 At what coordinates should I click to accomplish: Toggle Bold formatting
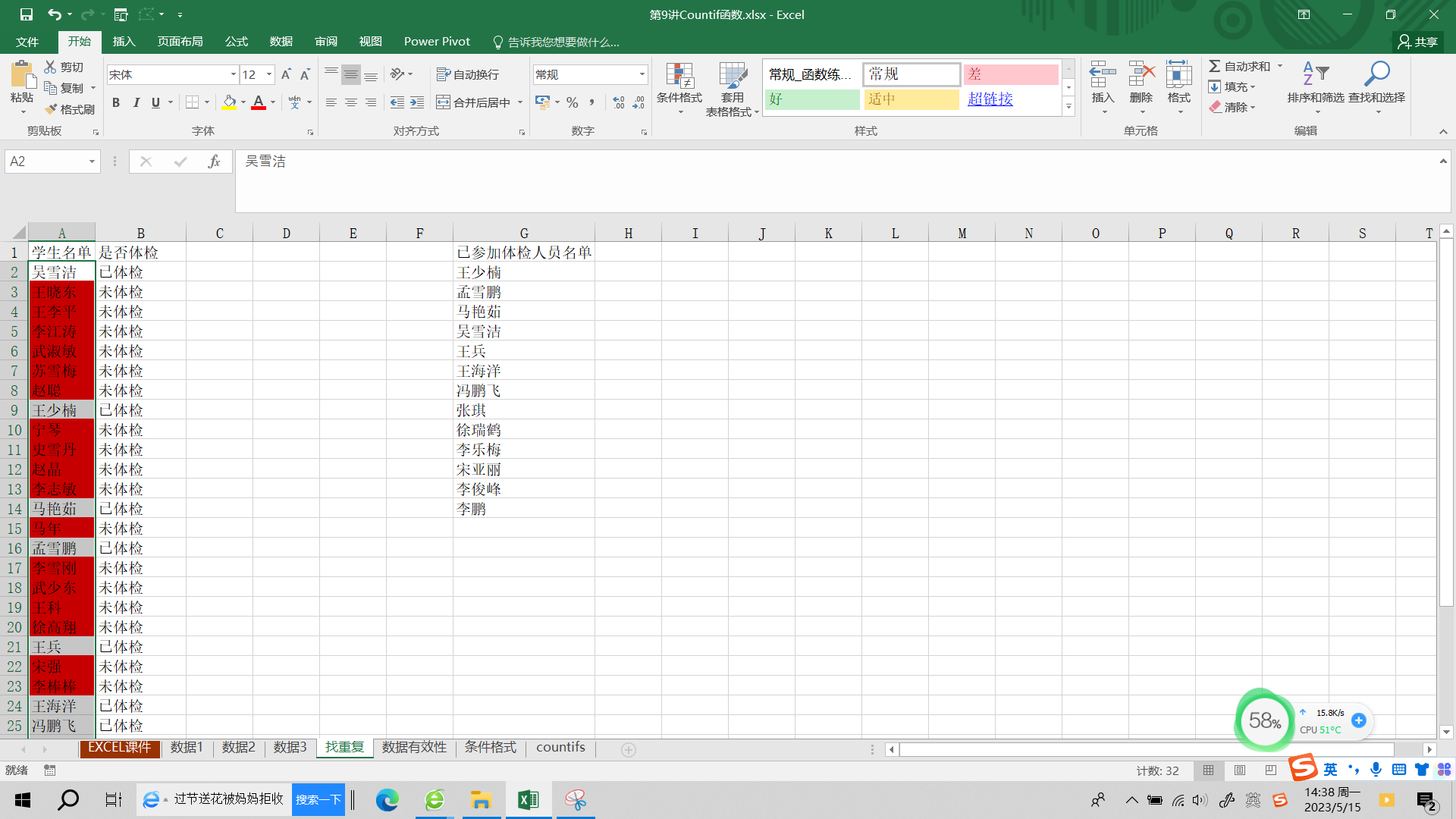pyautogui.click(x=116, y=102)
